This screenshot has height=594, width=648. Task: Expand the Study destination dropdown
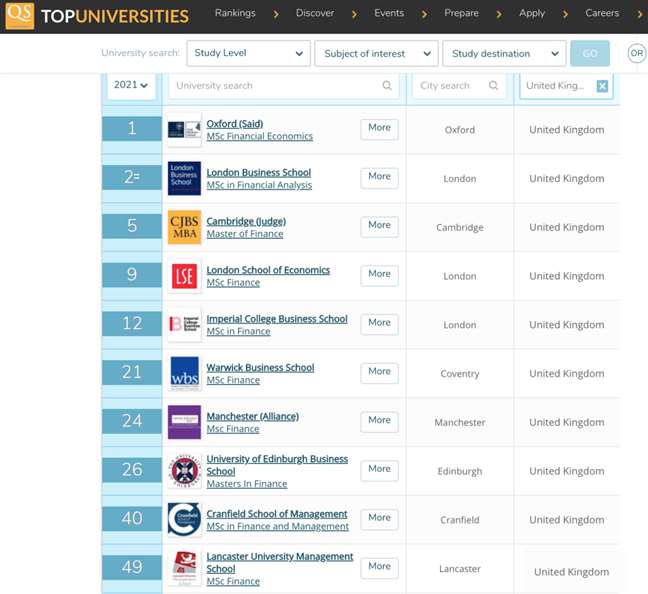pos(504,53)
